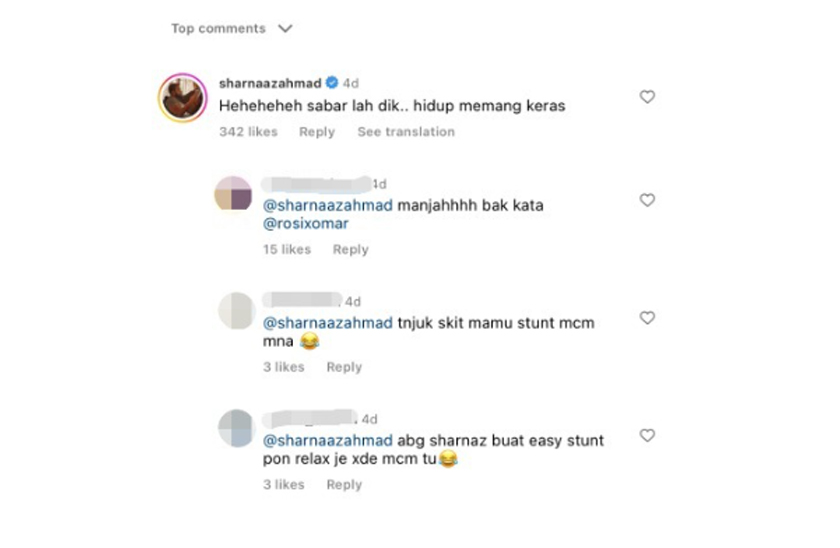The height and width of the screenshot is (548, 840).
Task: Heart the 'tnjuk skit mamu stunt' reply
Action: coord(647,318)
